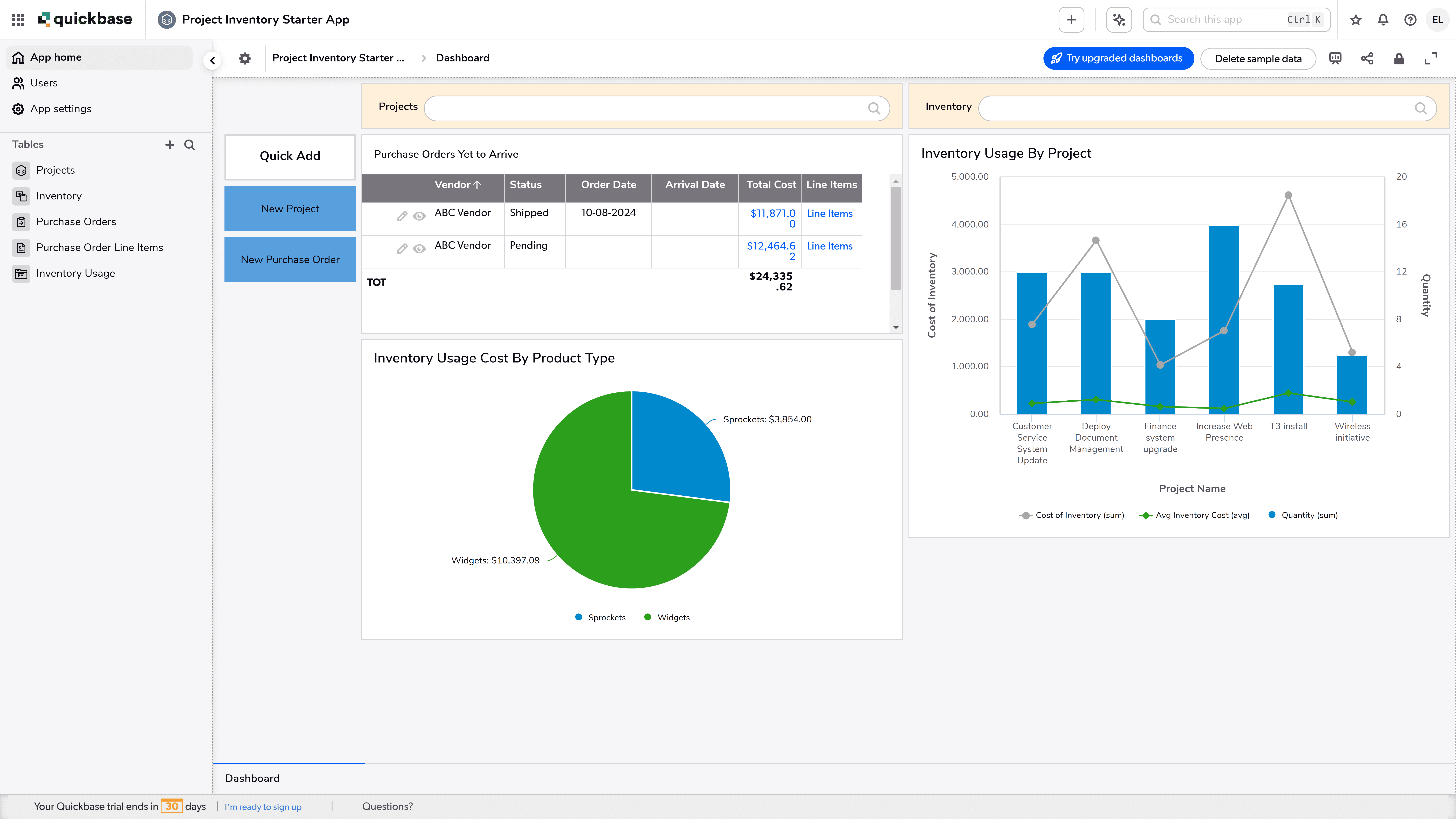Open the share icon in dashboard toolbar
The width and height of the screenshot is (1456, 819).
click(1367, 58)
